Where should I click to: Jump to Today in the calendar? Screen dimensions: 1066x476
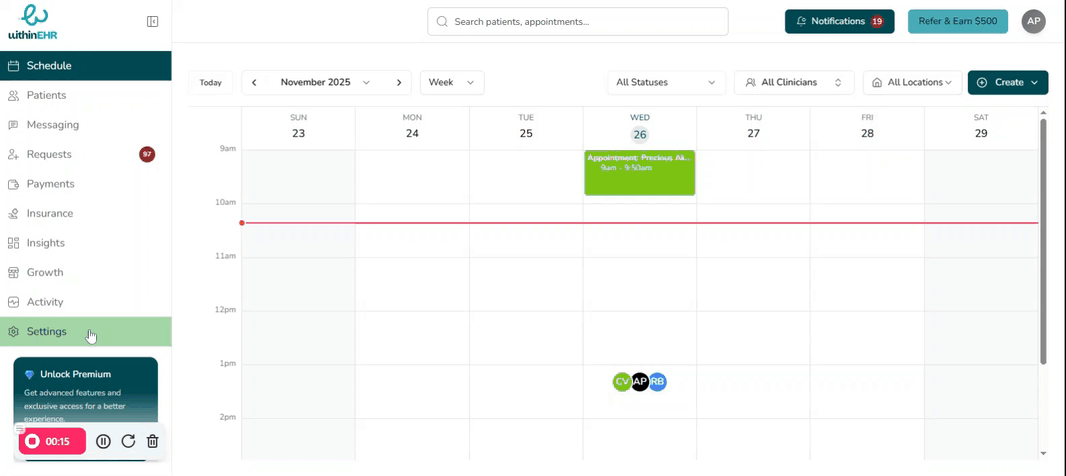211,82
